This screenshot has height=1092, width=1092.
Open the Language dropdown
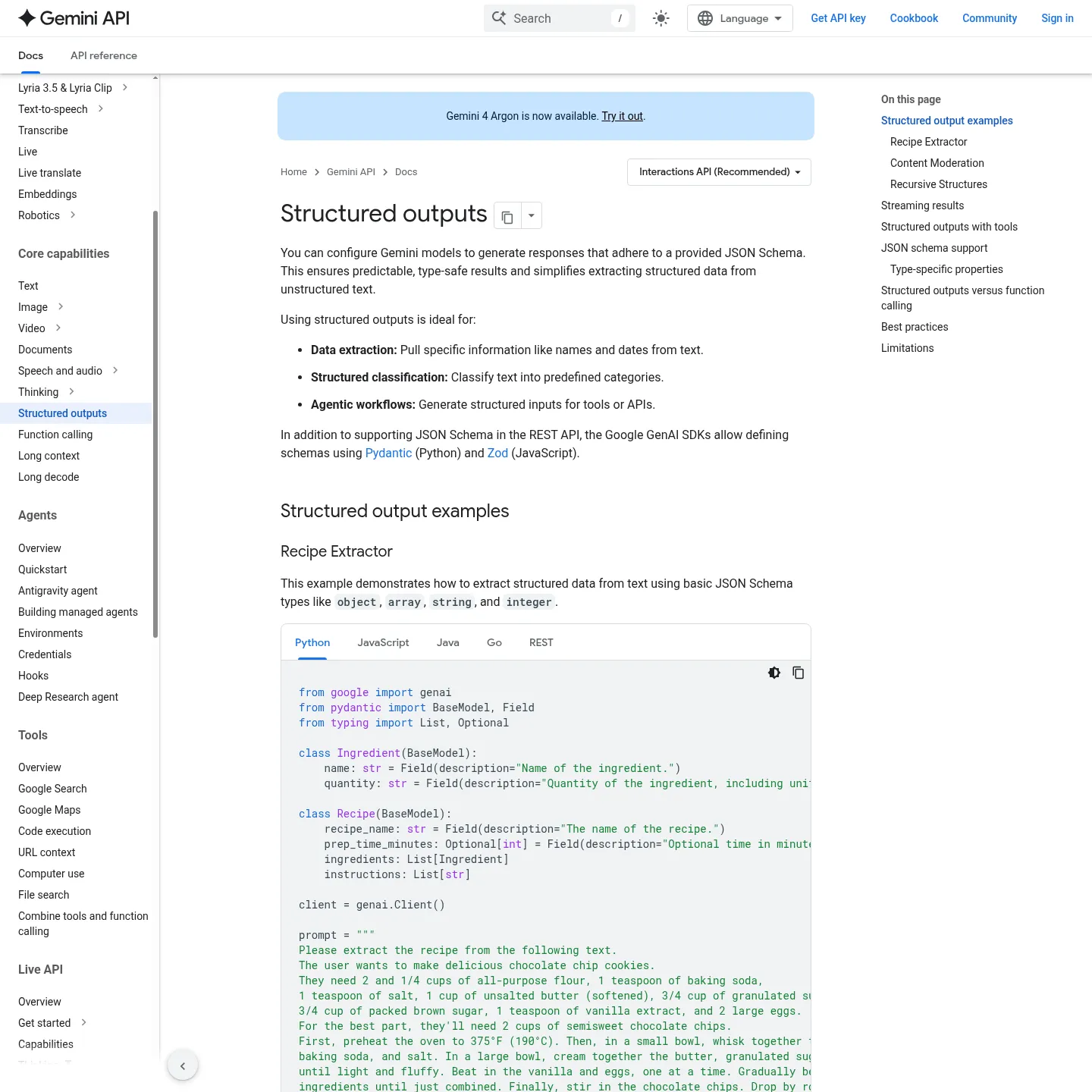[739, 18]
